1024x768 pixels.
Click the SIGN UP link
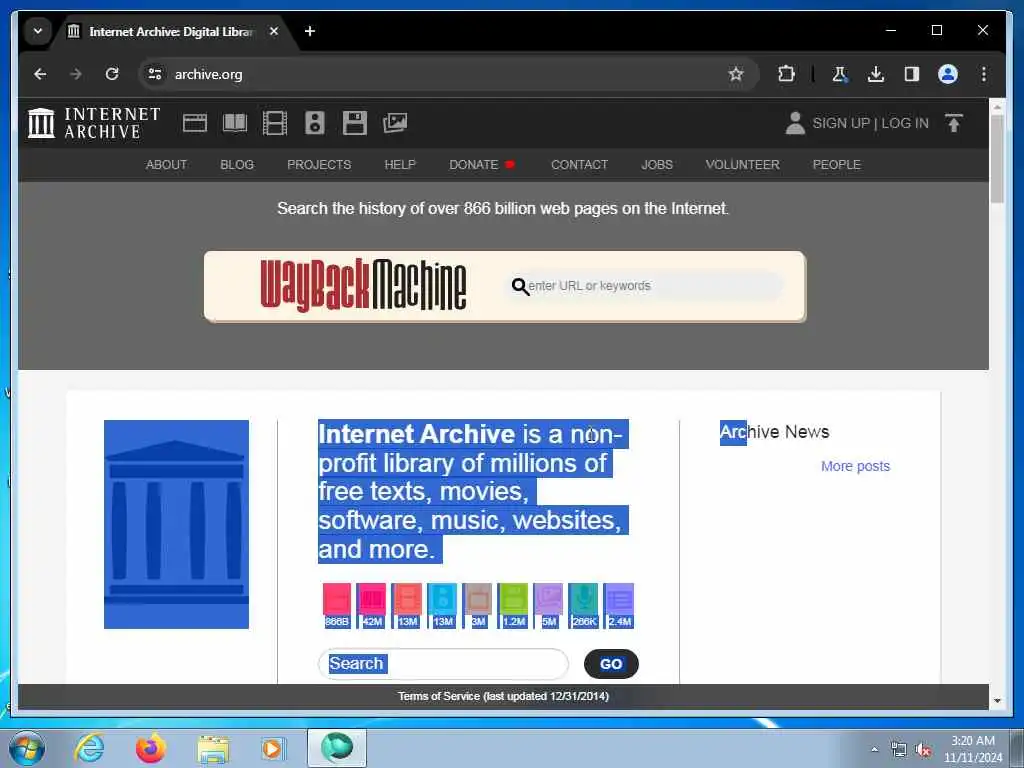(x=841, y=123)
